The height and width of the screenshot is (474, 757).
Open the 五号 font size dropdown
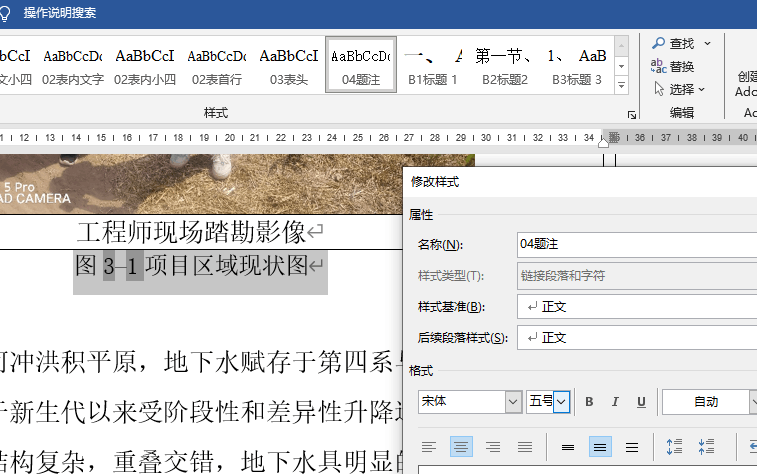pyautogui.click(x=561, y=402)
